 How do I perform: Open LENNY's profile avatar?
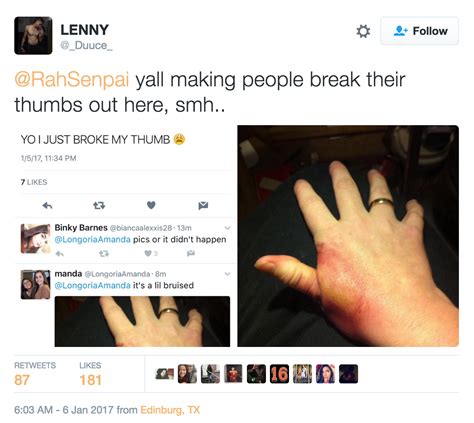point(33,35)
